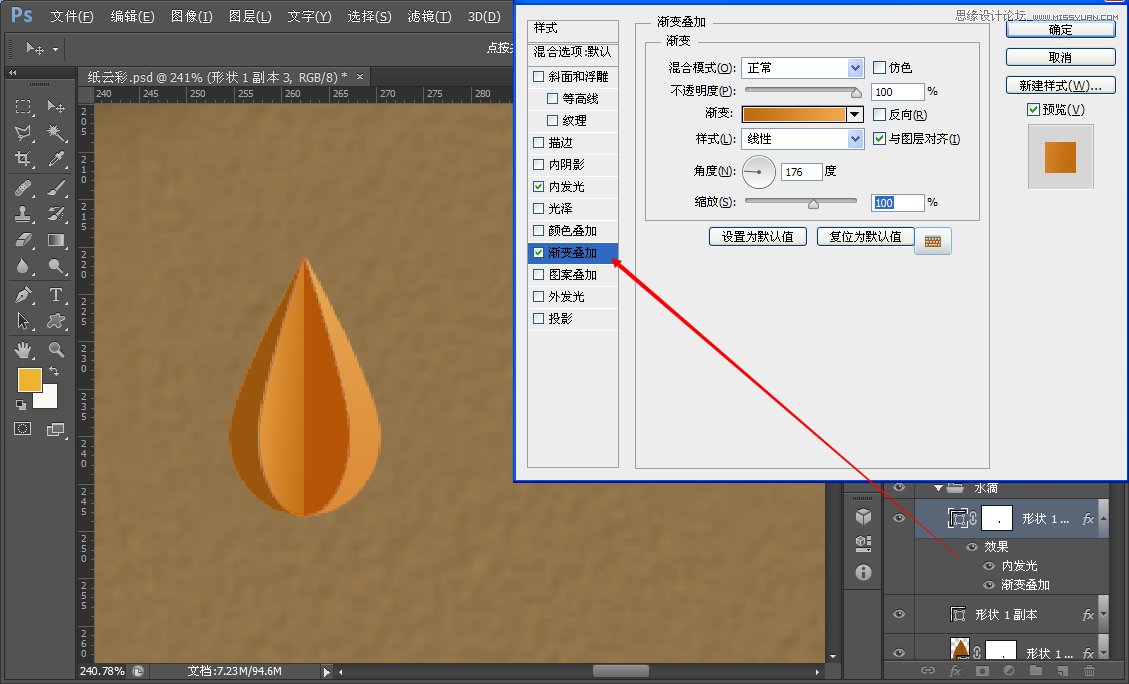1129x684 pixels.
Task: Select the Eraser tool
Action: coord(23,240)
